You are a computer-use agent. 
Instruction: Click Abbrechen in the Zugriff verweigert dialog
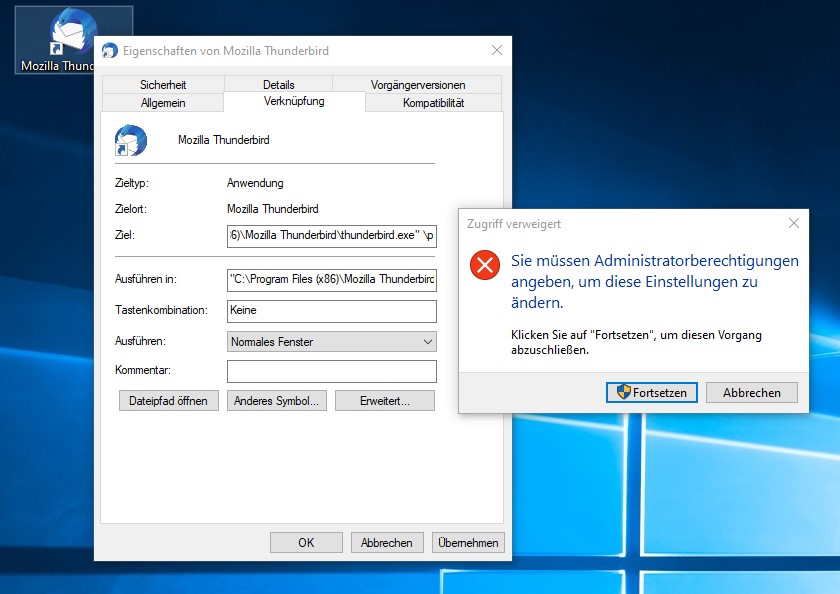point(752,393)
